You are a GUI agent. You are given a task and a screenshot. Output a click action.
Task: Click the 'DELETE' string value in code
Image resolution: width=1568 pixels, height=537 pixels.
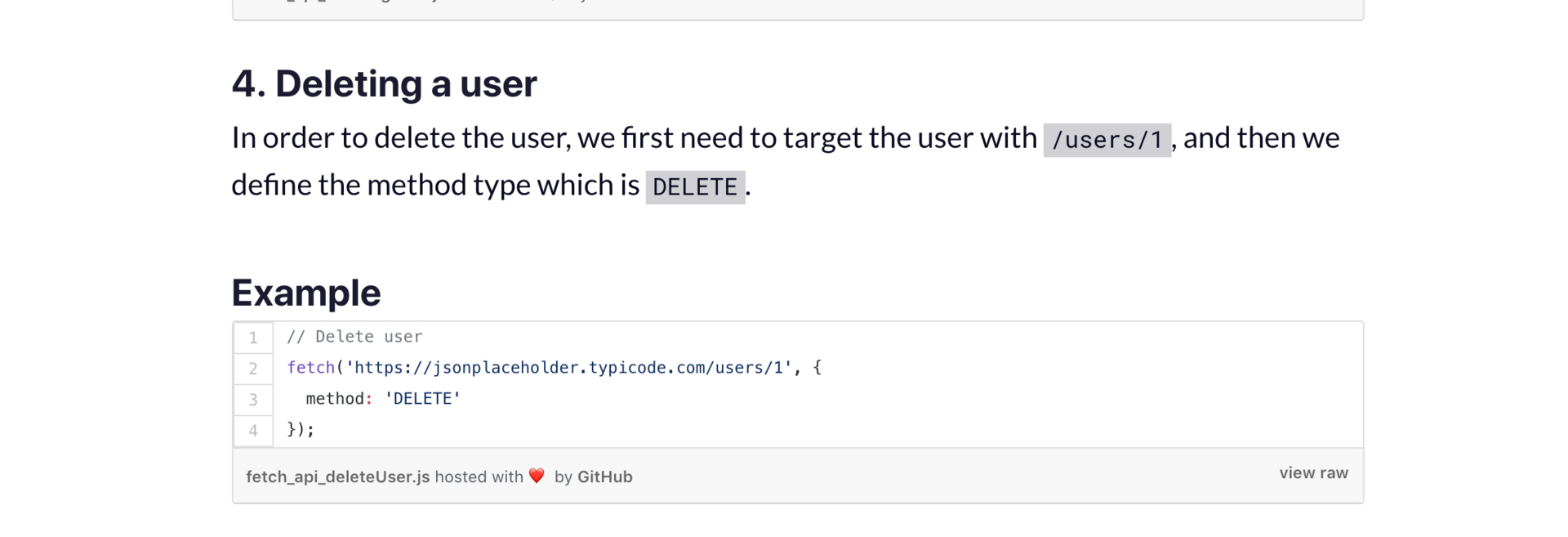422,399
